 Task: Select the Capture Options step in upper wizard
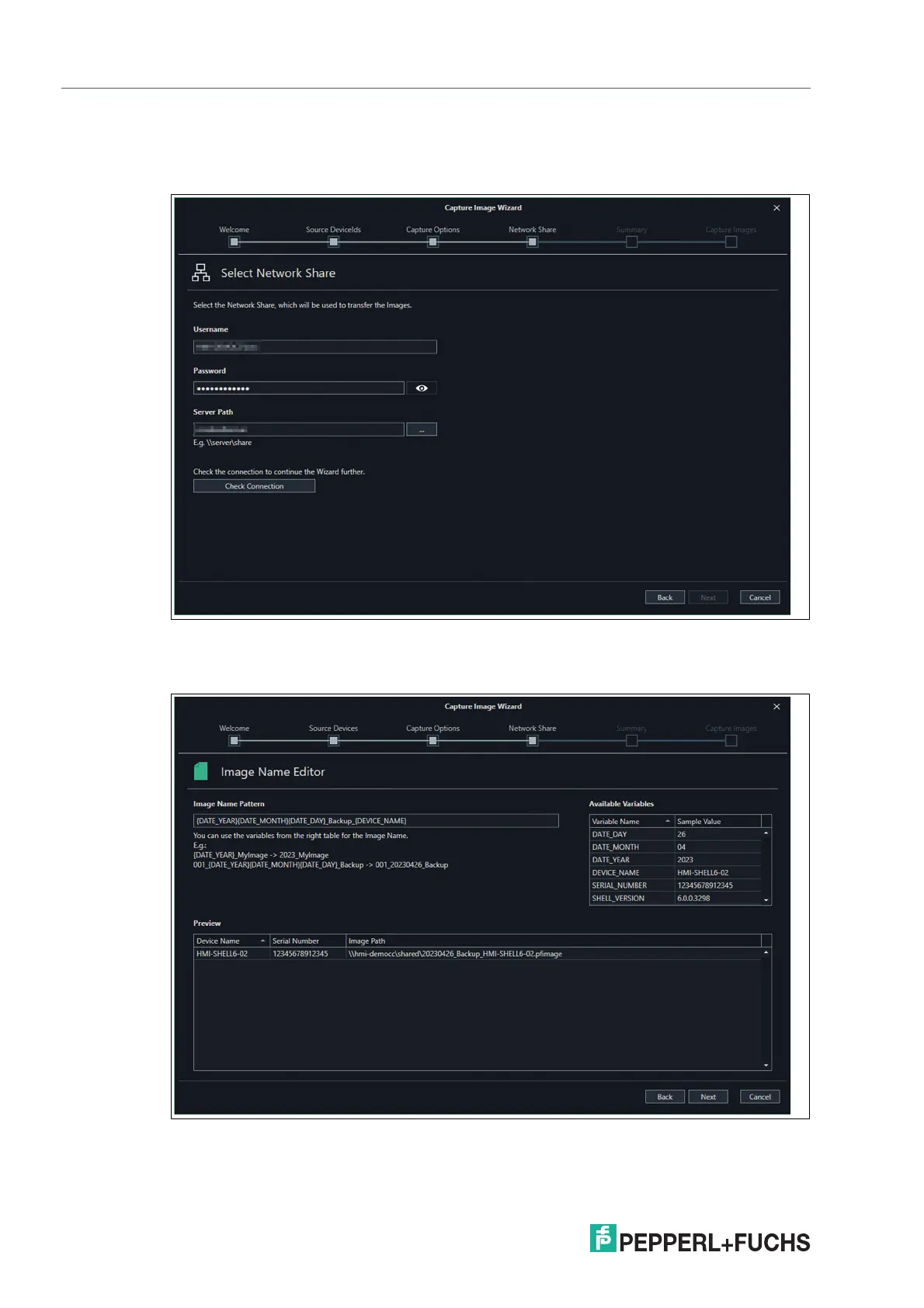pyautogui.click(x=432, y=242)
